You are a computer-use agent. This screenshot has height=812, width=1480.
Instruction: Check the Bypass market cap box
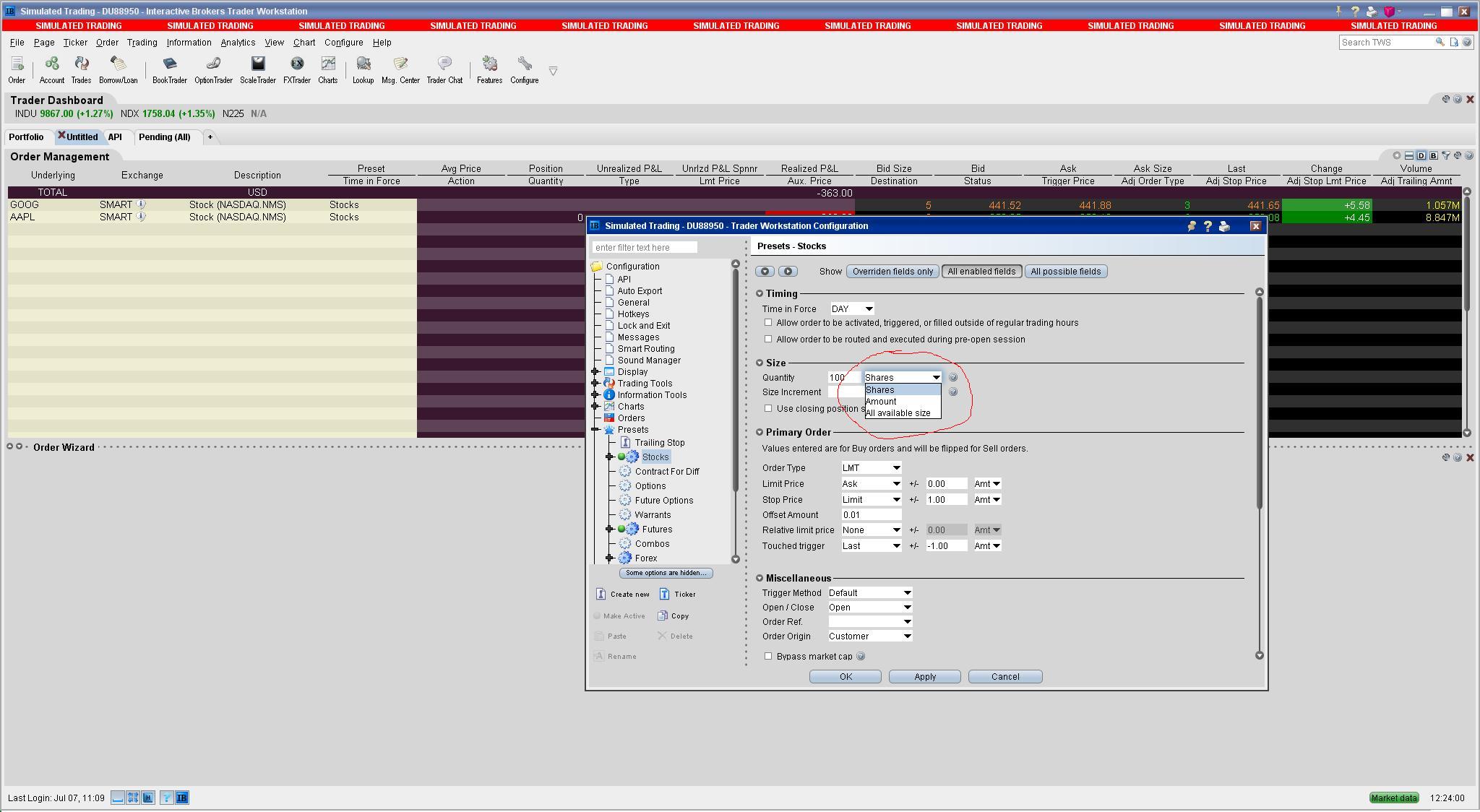[768, 656]
